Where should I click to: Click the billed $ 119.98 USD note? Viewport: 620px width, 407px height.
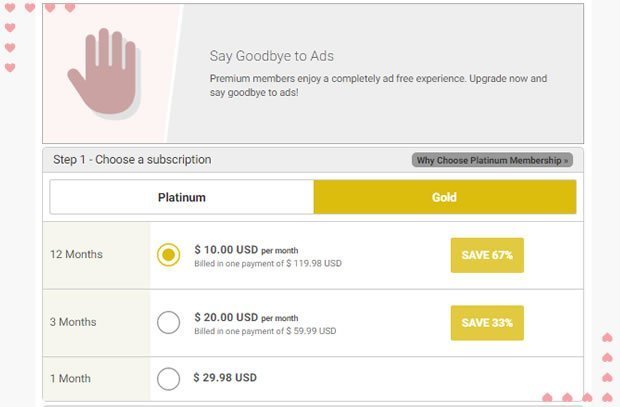(x=268, y=263)
